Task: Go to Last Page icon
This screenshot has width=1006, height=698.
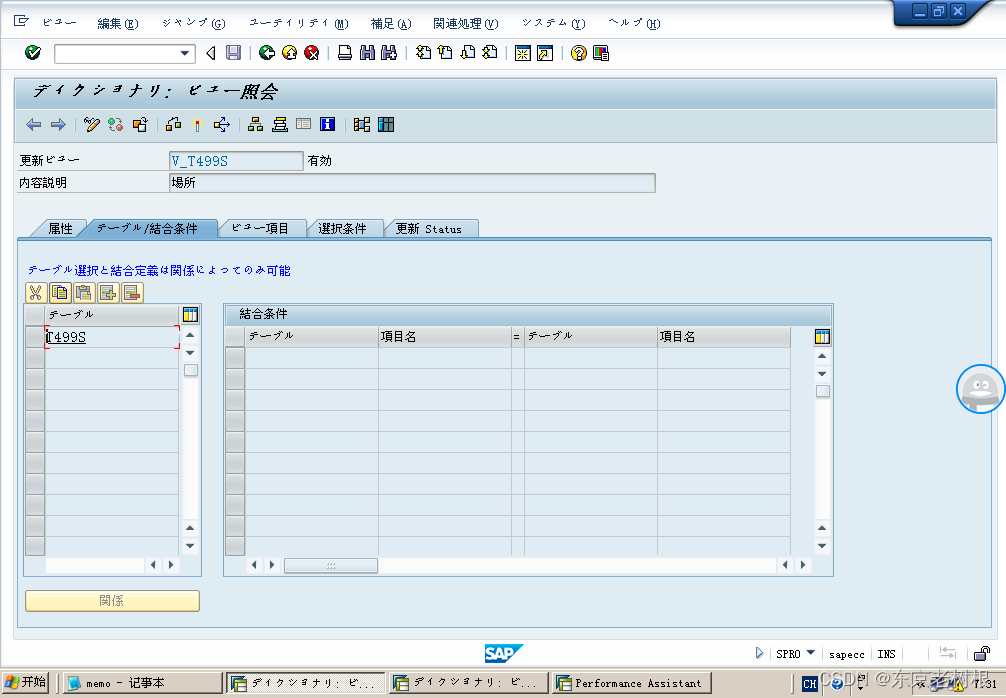Action: tap(490, 53)
